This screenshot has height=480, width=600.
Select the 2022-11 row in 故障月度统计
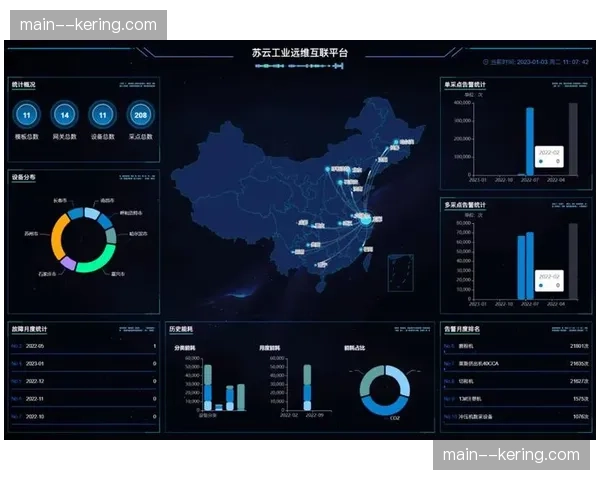(83, 399)
